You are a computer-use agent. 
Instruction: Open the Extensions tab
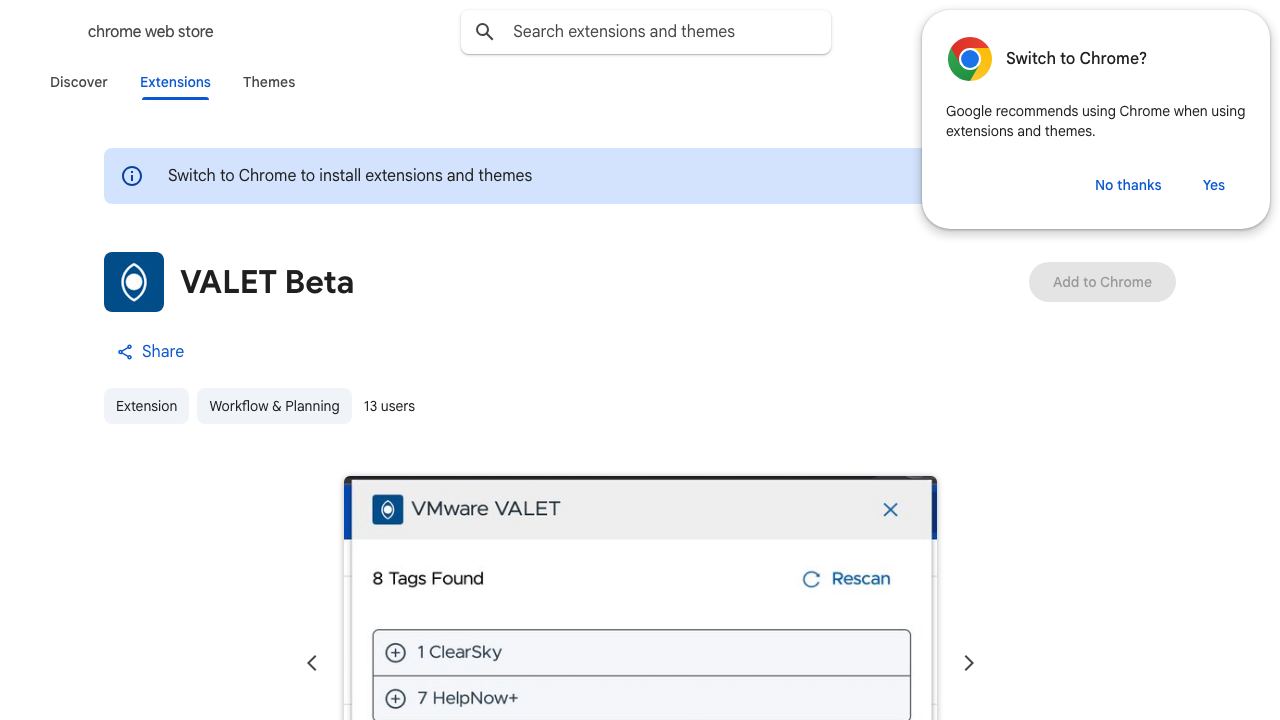tap(175, 82)
